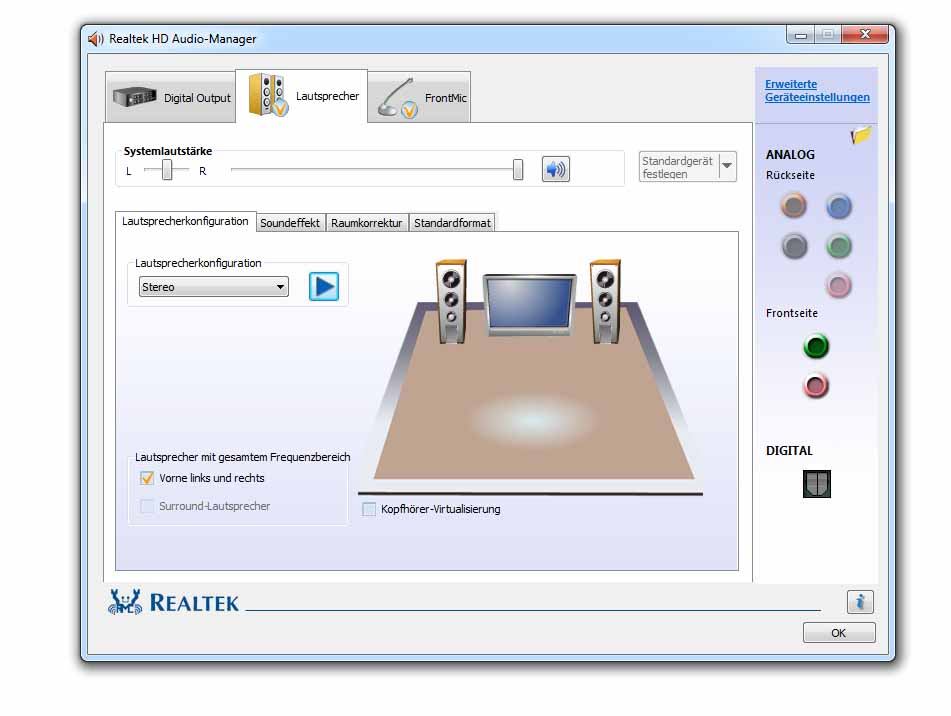Open the Standardformat tab

[x=452, y=223]
